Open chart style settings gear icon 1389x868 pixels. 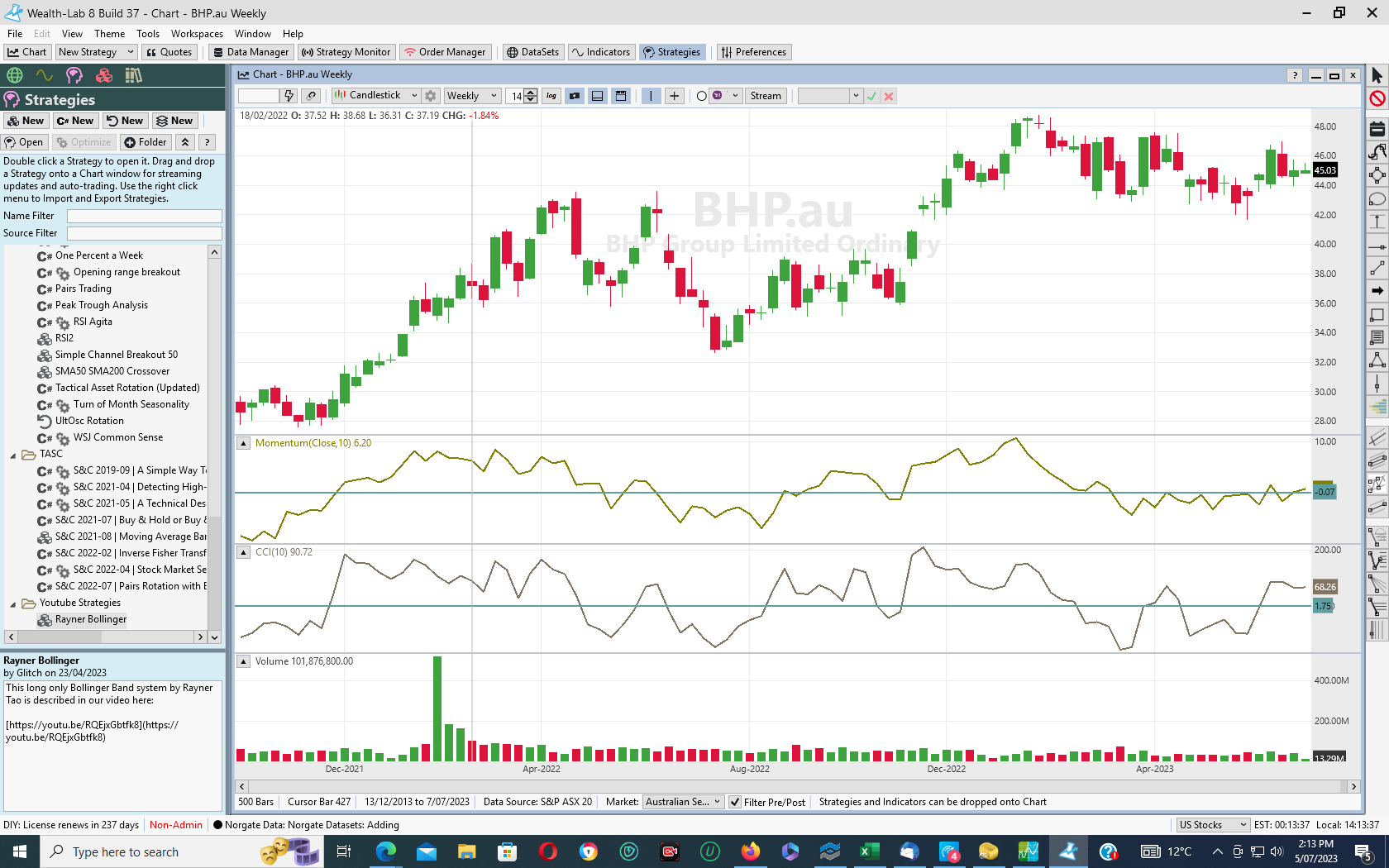[430, 96]
